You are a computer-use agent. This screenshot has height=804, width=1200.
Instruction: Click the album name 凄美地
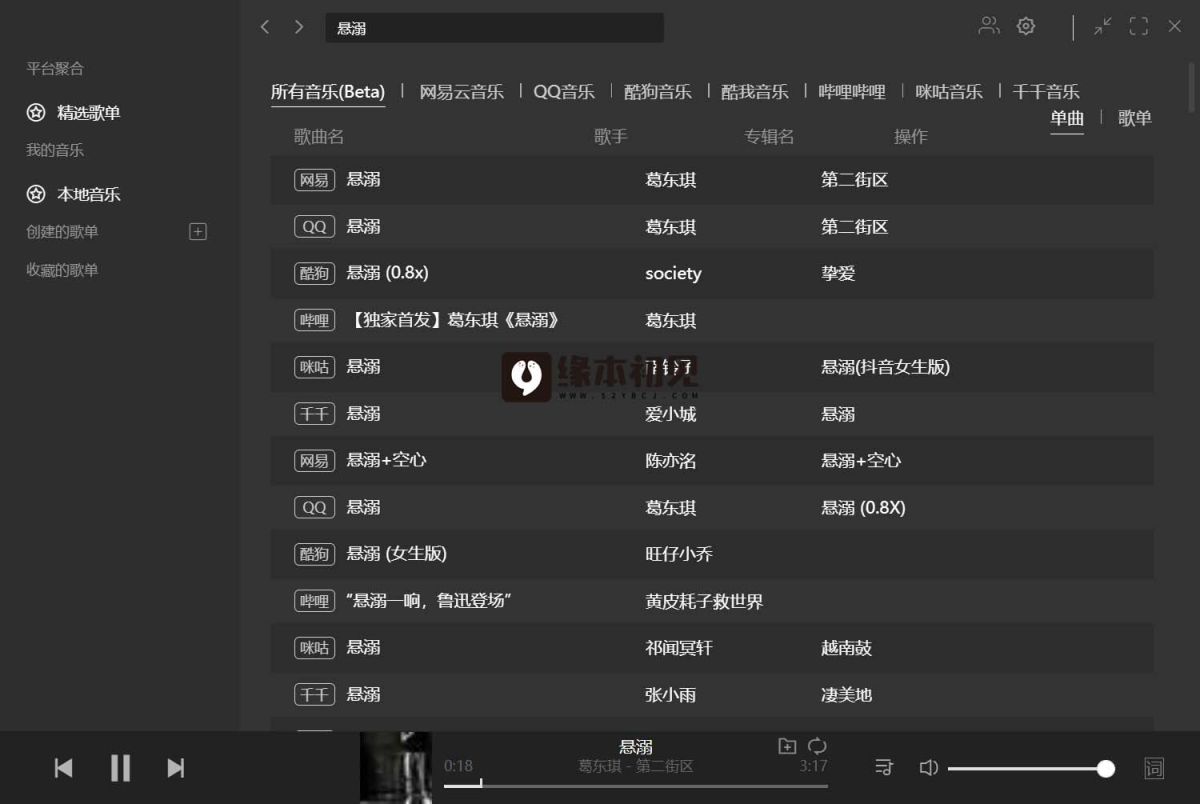(846, 694)
